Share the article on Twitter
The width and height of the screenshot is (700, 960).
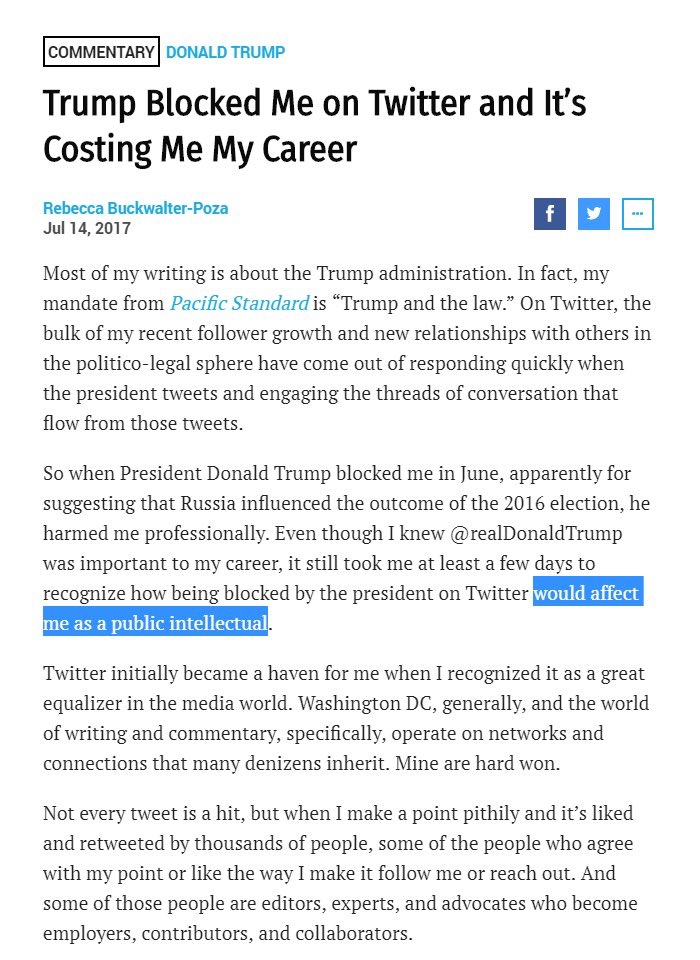click(593, 214)
